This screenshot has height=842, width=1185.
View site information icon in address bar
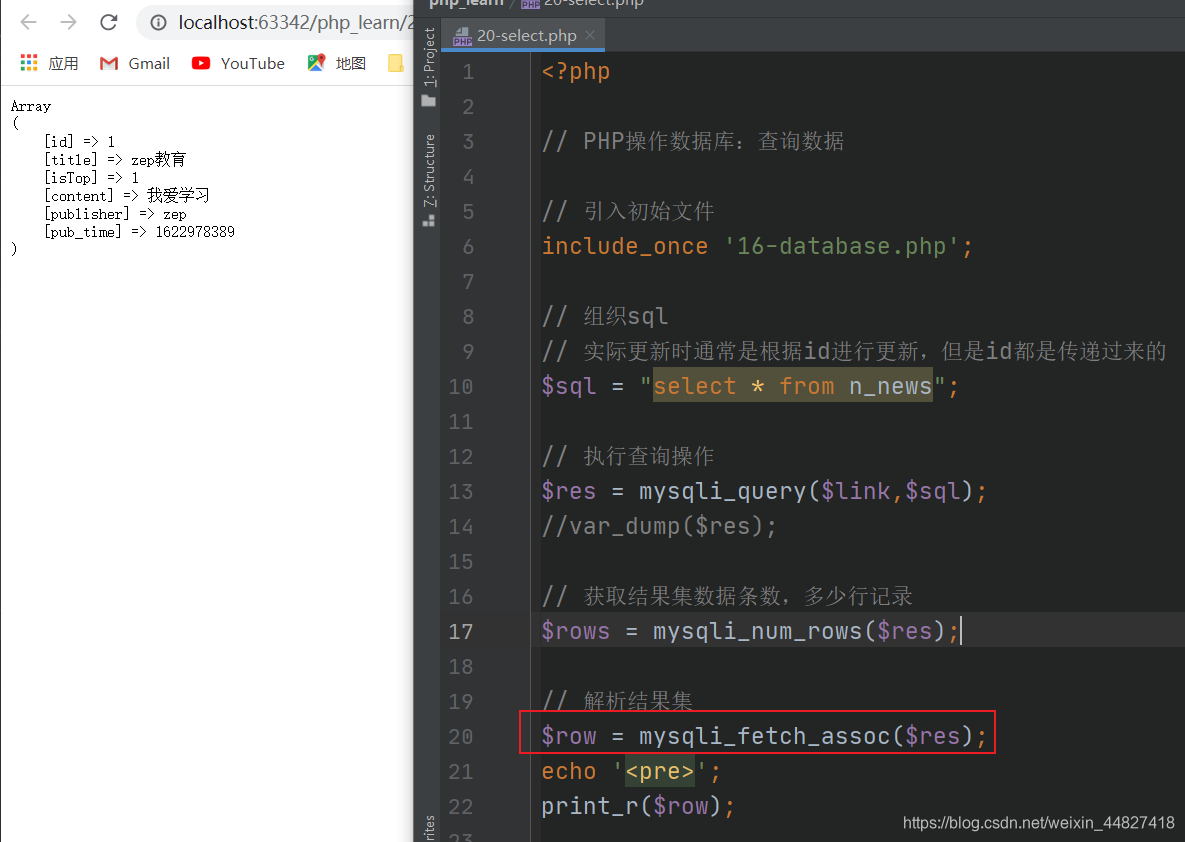(158, 23)
